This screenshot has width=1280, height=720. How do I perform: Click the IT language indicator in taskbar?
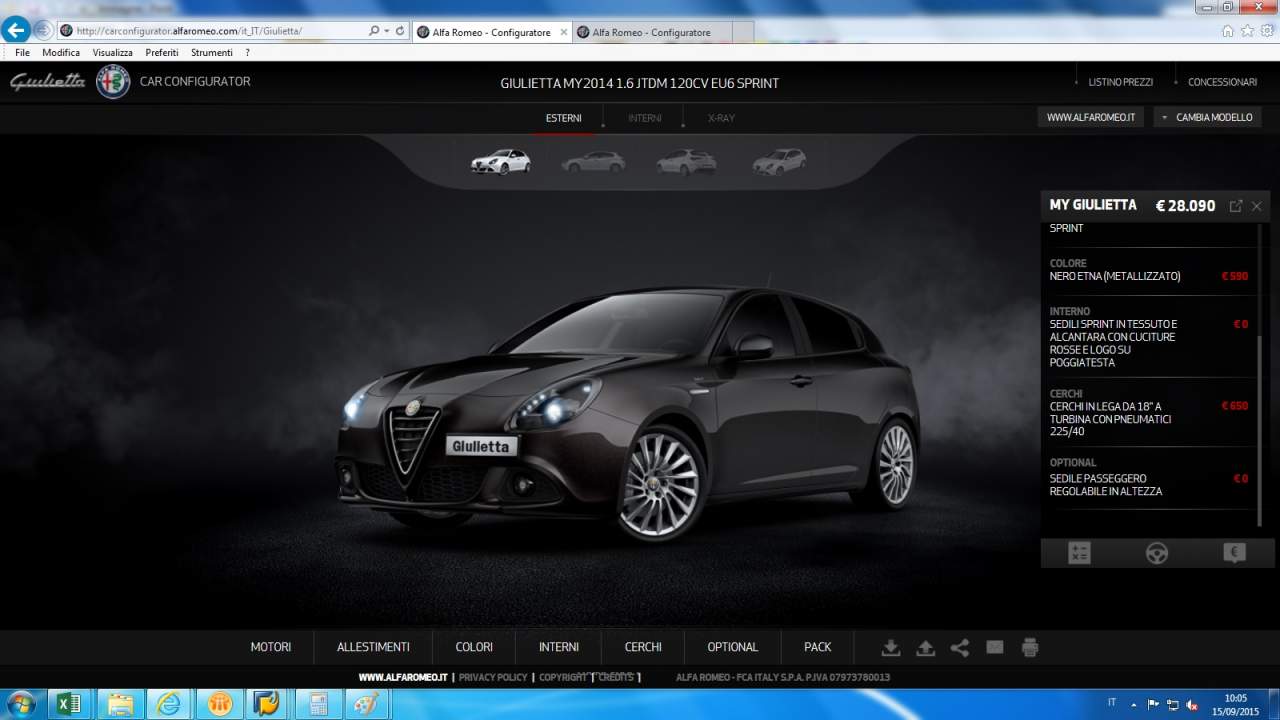pos(1112,702)
